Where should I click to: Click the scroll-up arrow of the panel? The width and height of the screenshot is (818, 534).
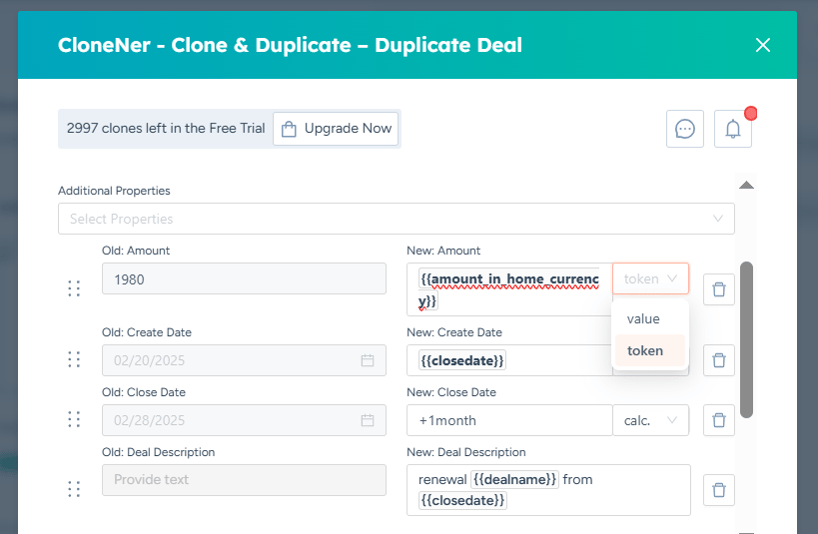pyautogui.click(x=747, y=185)
